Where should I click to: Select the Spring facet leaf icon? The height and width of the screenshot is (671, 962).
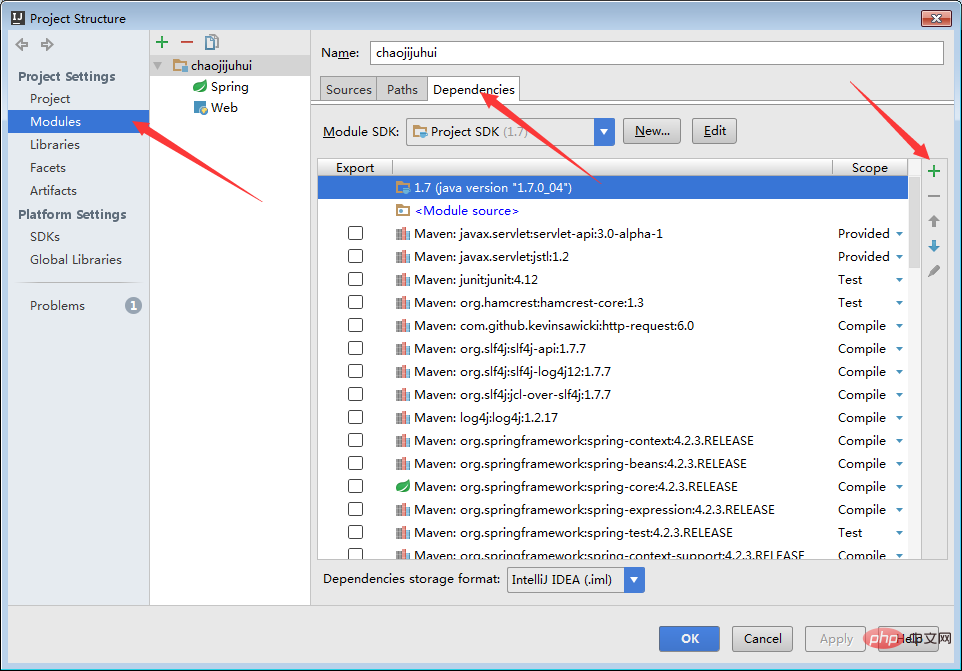[x=200, y=86]
